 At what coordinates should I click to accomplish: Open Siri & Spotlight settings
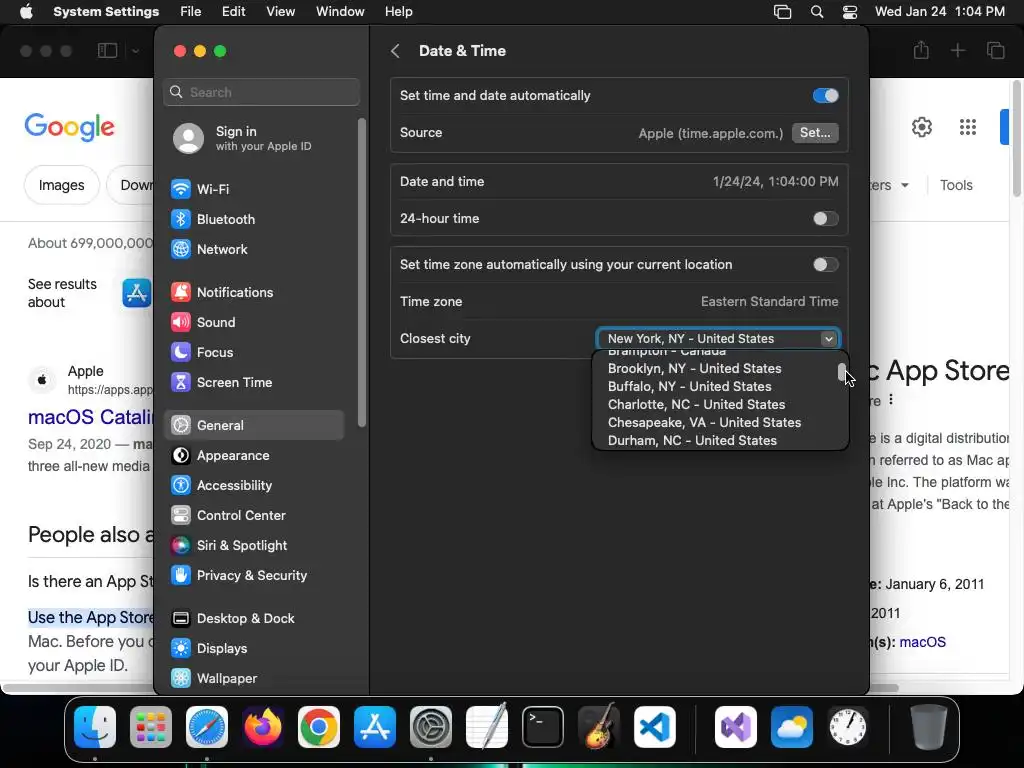pos(254,545)
